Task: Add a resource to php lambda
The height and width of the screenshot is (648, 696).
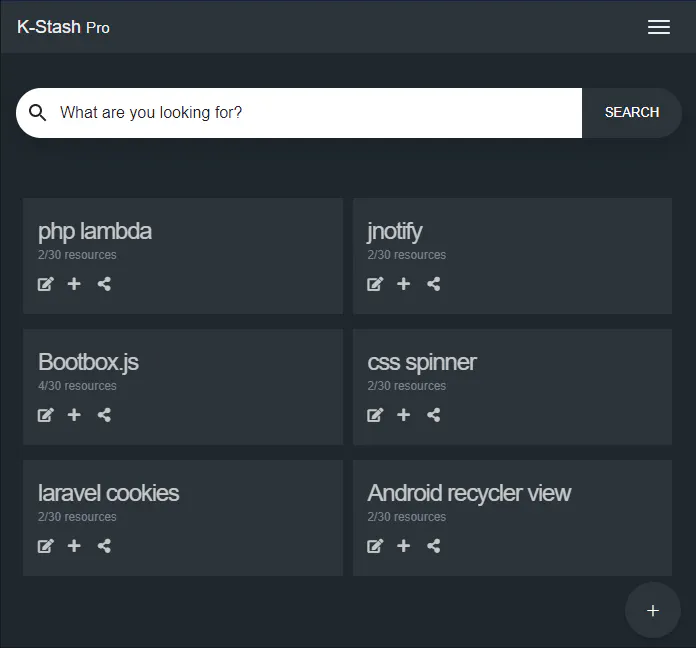Action: point(74,284)
